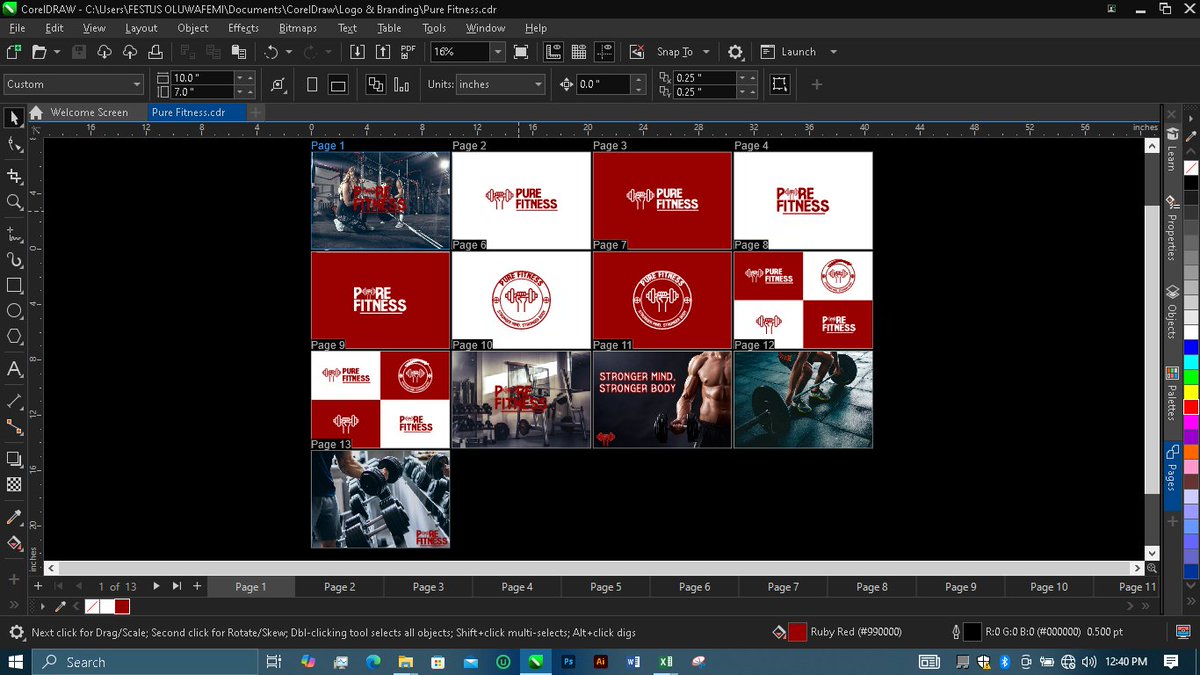
Task: Select the Polygon tool
Action: [14, 337]
